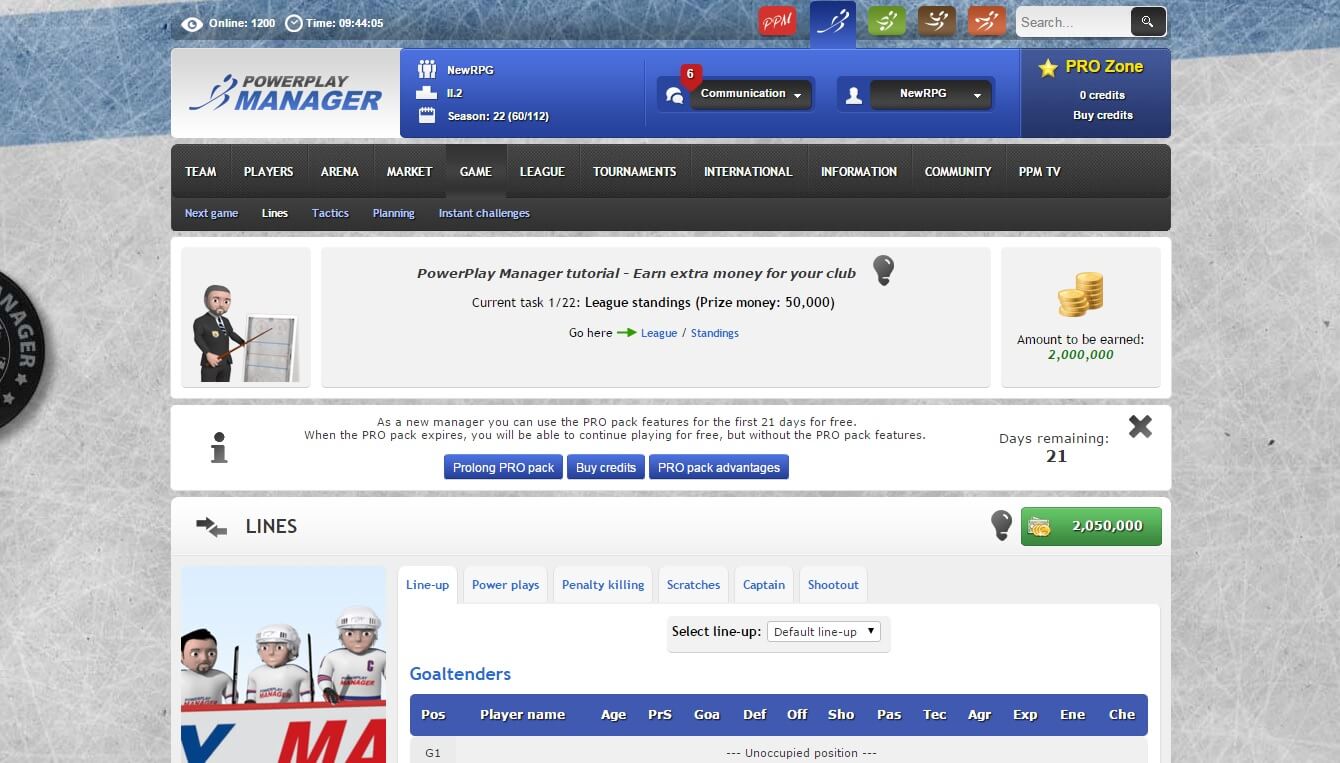This screenshot has height=763, width=1340.
Task: Click the chat bubbles Communication icon
Action: pos(675,95)
